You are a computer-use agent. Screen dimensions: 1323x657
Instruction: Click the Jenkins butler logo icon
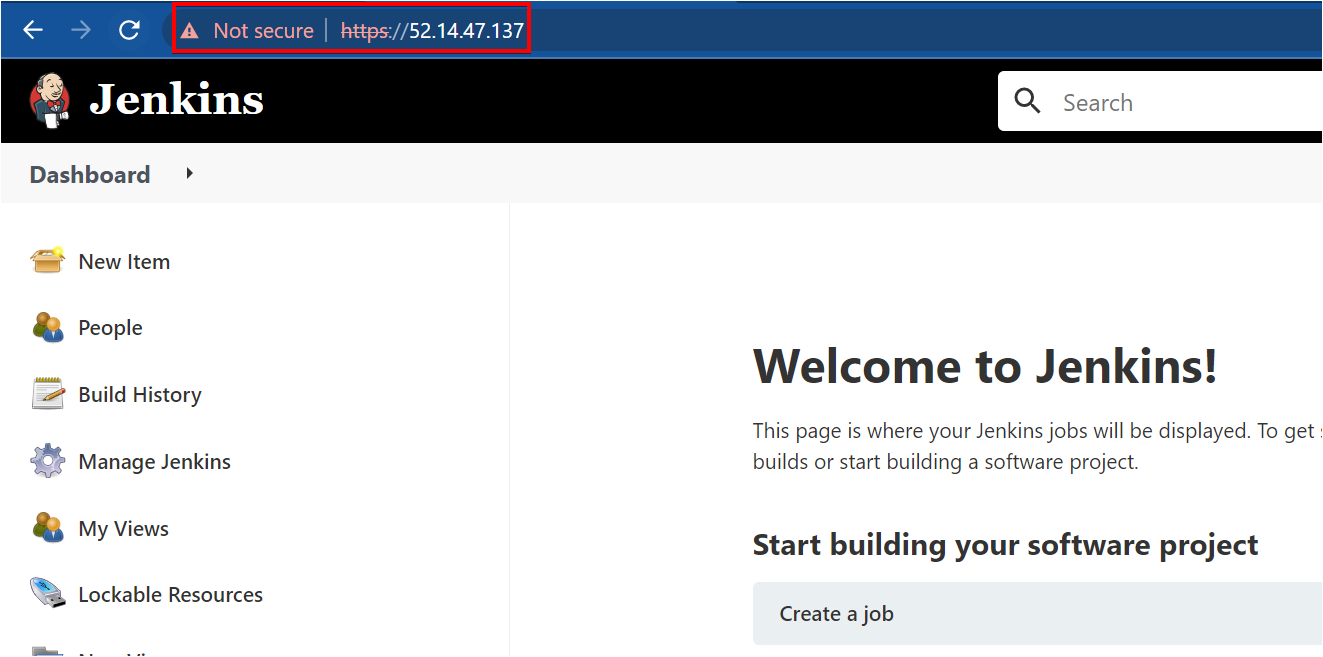point(50,101)
